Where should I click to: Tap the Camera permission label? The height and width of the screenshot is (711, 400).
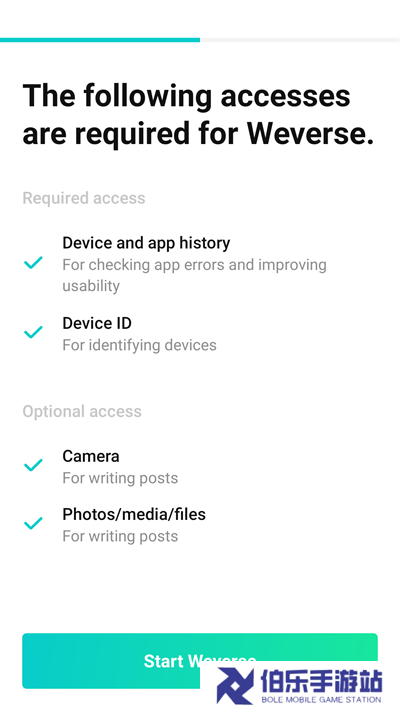(x=91, y=456)
